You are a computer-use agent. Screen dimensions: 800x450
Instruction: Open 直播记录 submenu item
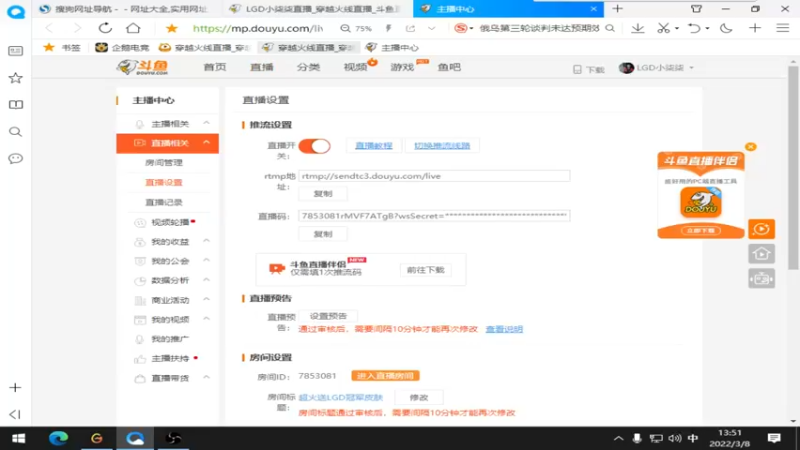pyautogui.click(x=164, y=203)
